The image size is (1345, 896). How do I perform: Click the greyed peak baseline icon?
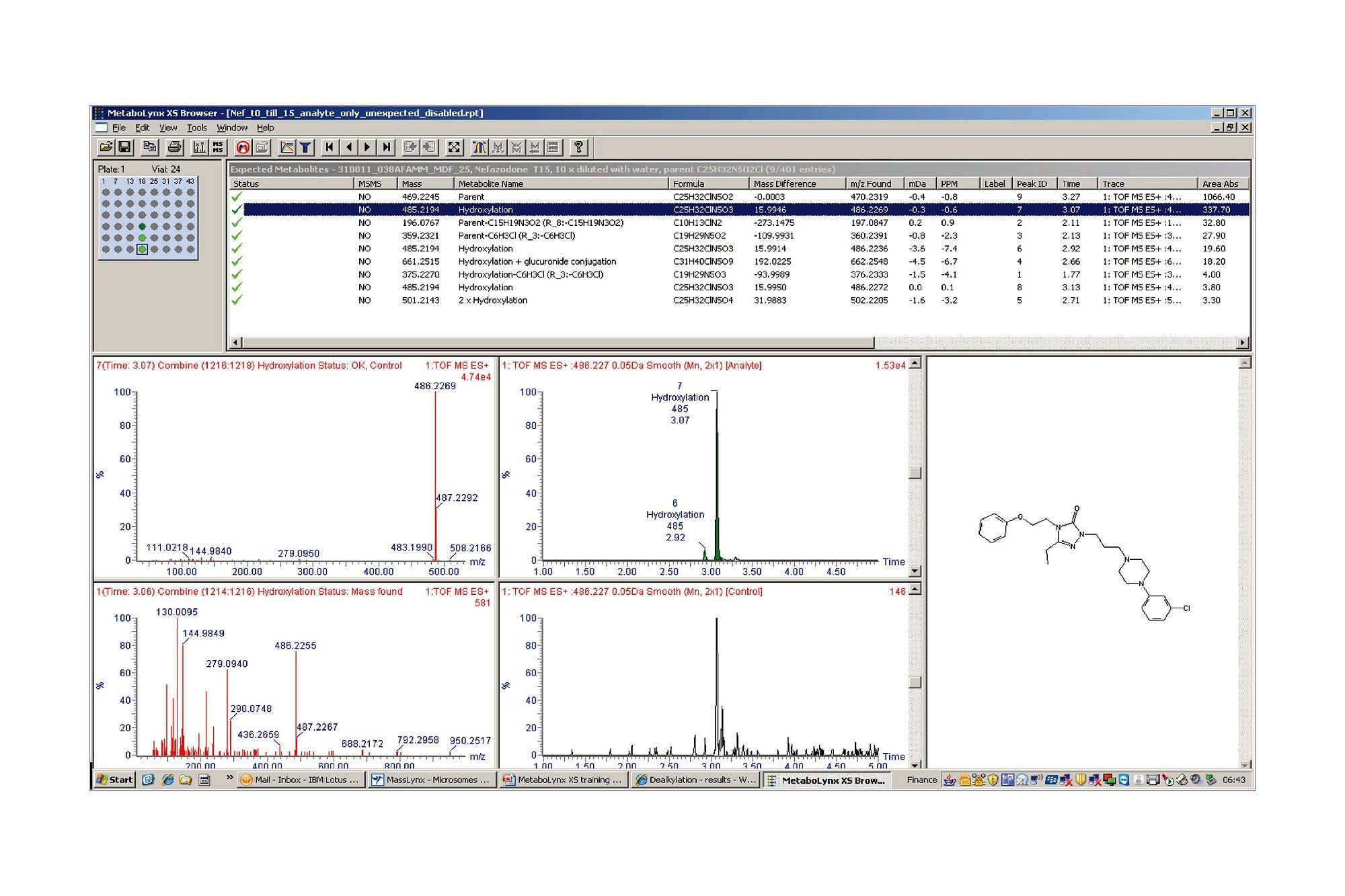click(535, 147)
